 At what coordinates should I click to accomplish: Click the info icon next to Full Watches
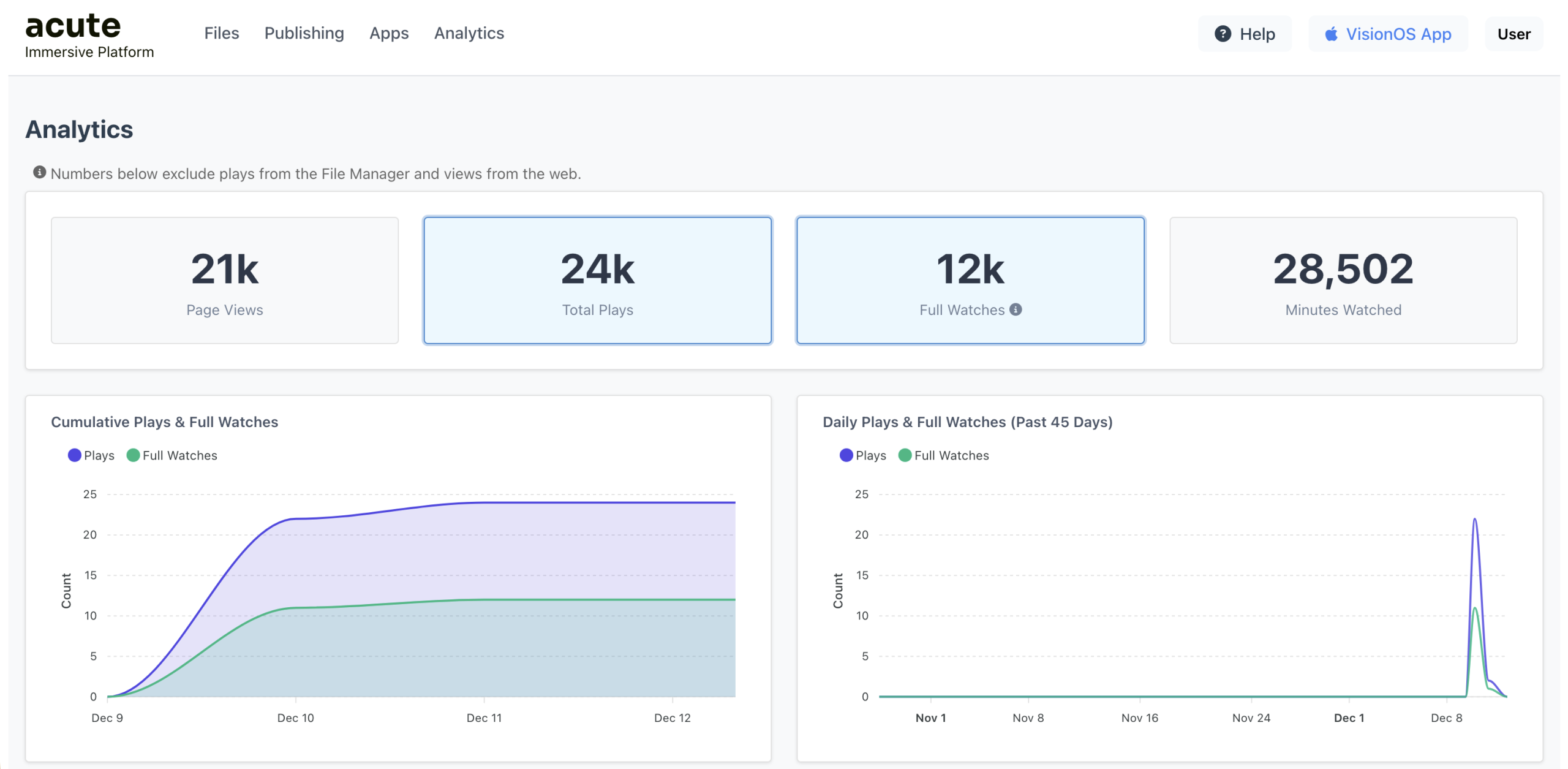coord(1016,309)
